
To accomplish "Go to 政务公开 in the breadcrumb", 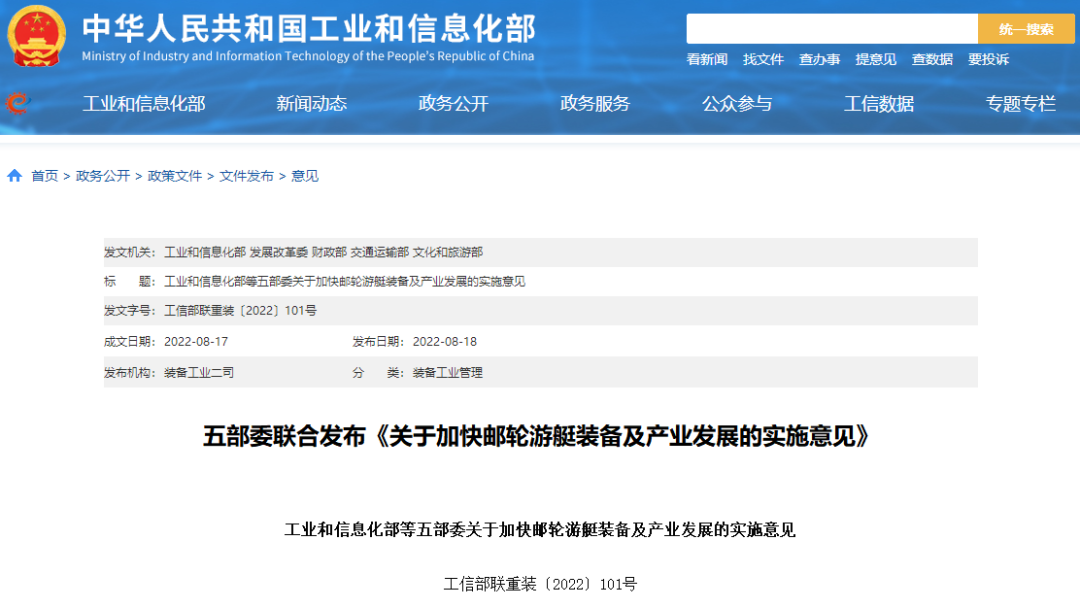I will [x=103, y=176].
